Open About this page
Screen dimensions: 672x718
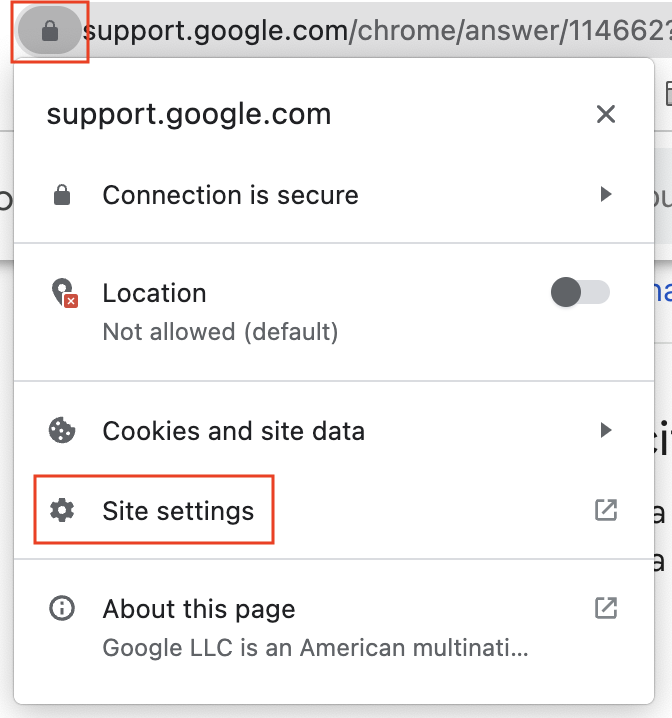[198, 608]
